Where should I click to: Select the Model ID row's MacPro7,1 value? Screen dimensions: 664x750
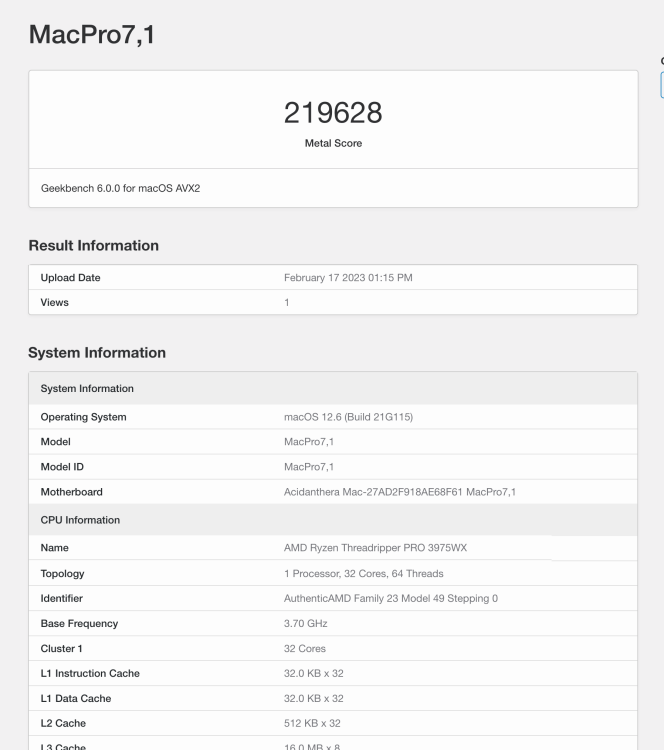[x=309, y=467]
